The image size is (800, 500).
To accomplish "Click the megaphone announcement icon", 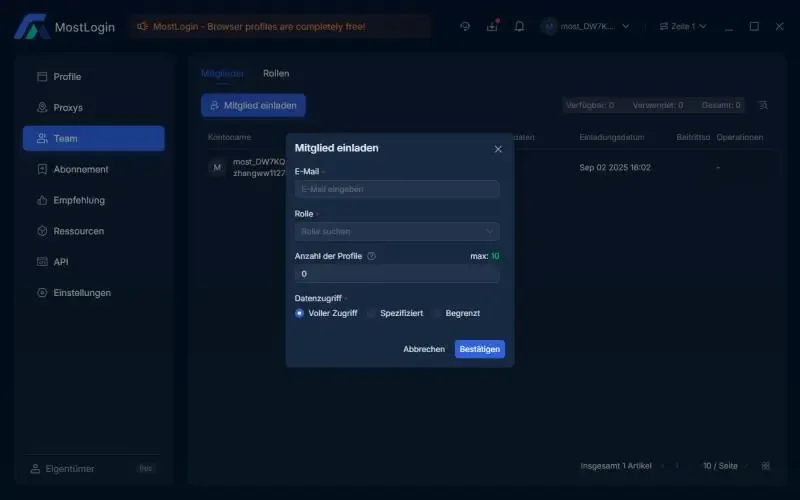I will 142,26.
